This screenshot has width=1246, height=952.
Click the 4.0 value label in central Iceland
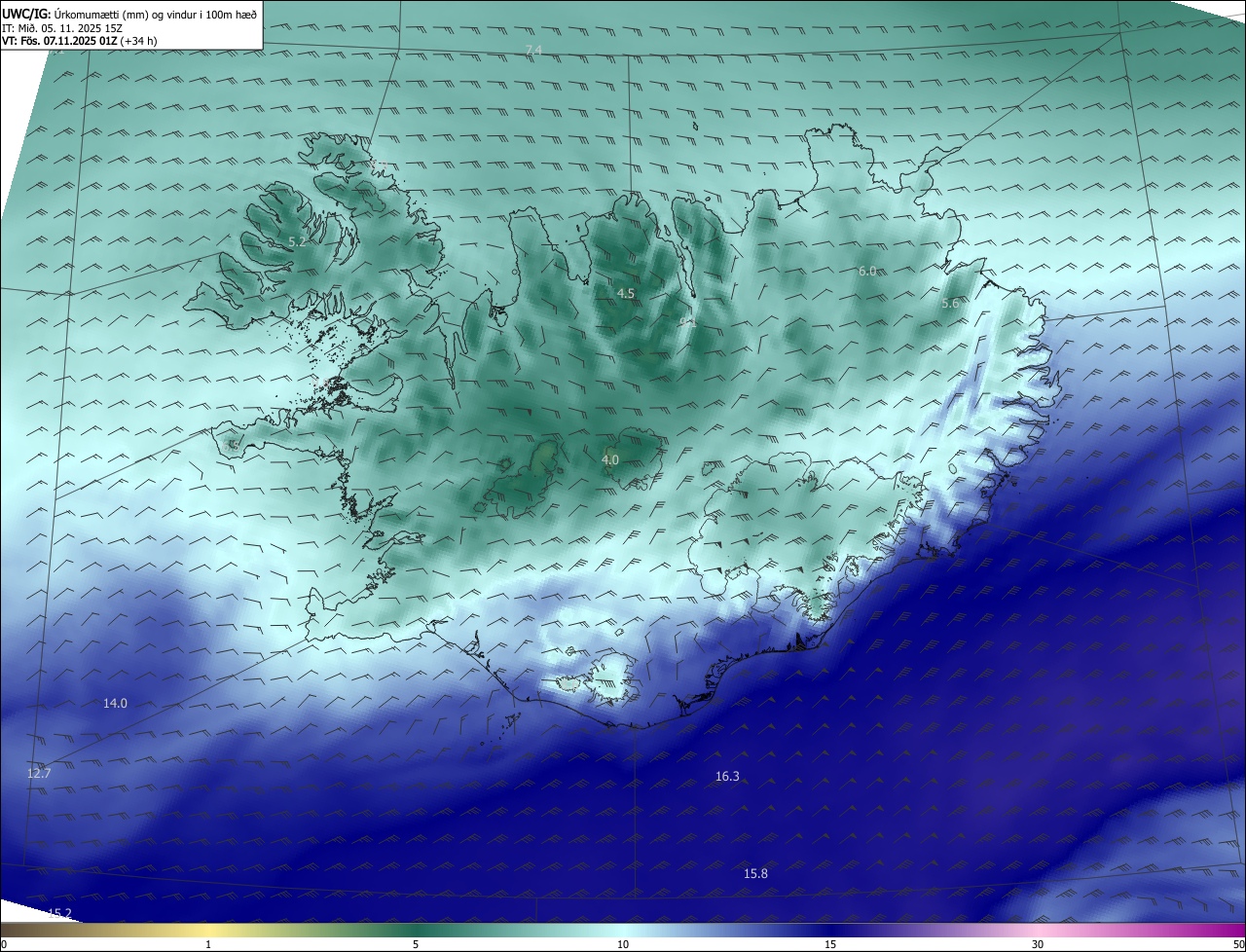coord(610,459)
